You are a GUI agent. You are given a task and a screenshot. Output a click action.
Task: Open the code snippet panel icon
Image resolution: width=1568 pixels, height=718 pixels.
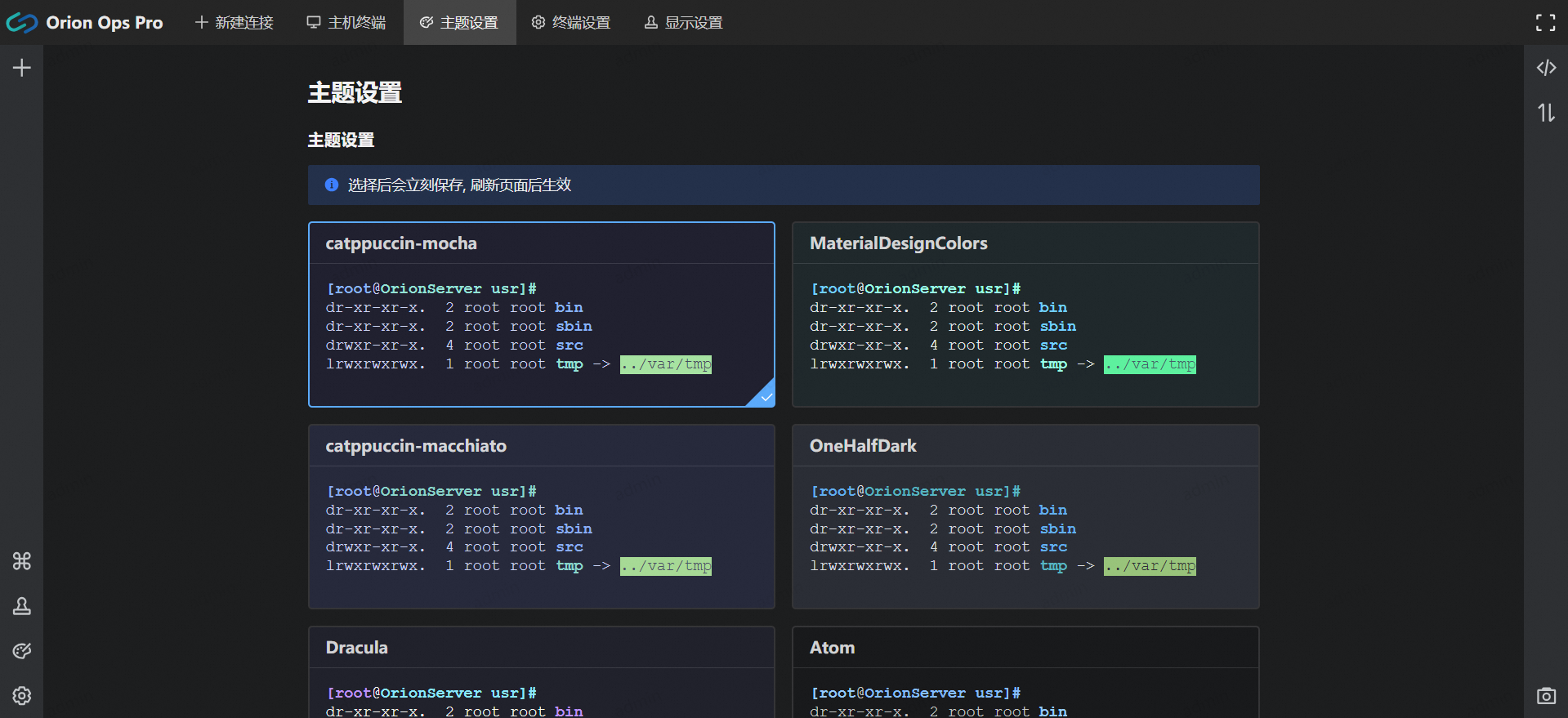[1546, 68]
